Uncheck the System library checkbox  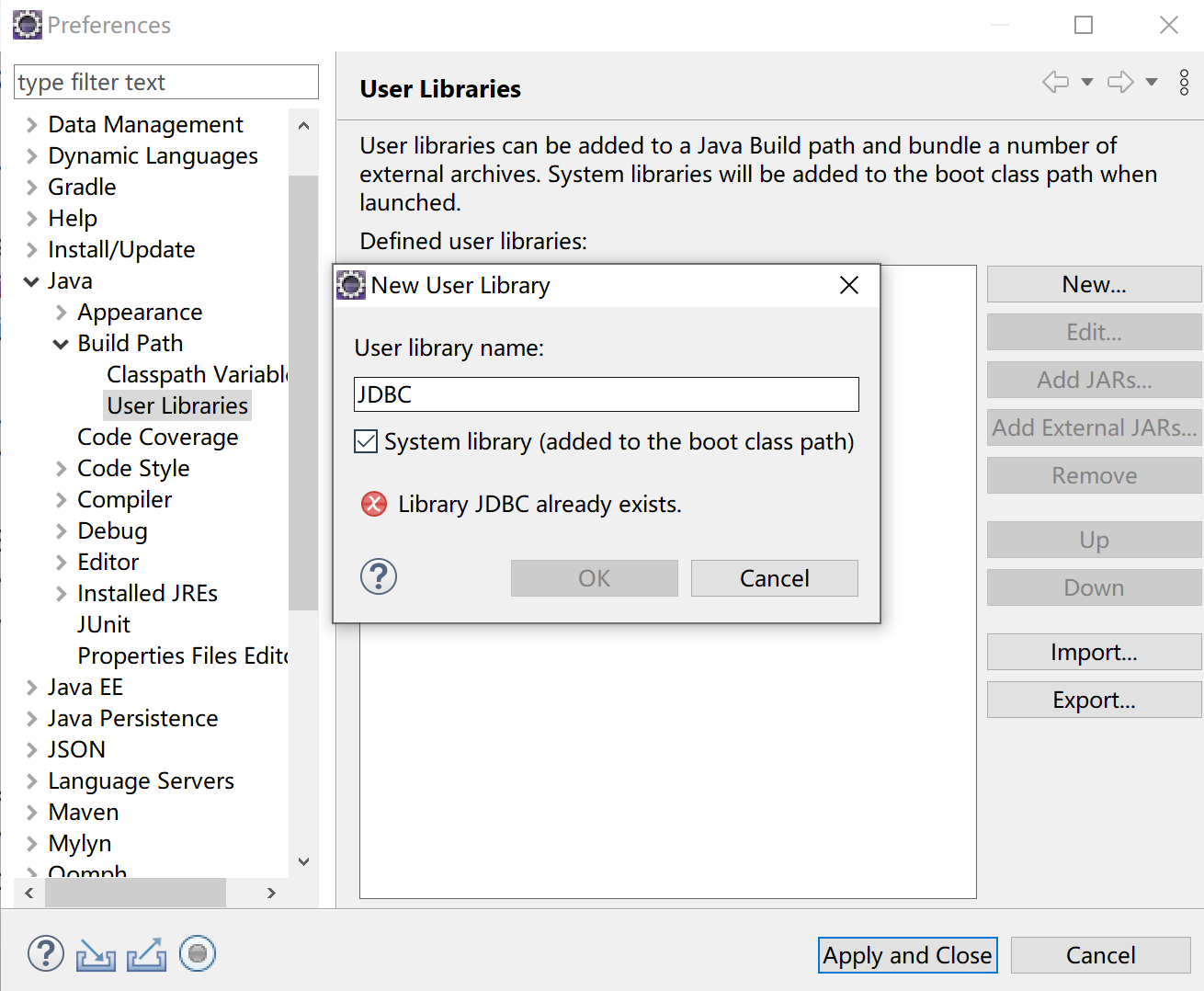[365, 441]
